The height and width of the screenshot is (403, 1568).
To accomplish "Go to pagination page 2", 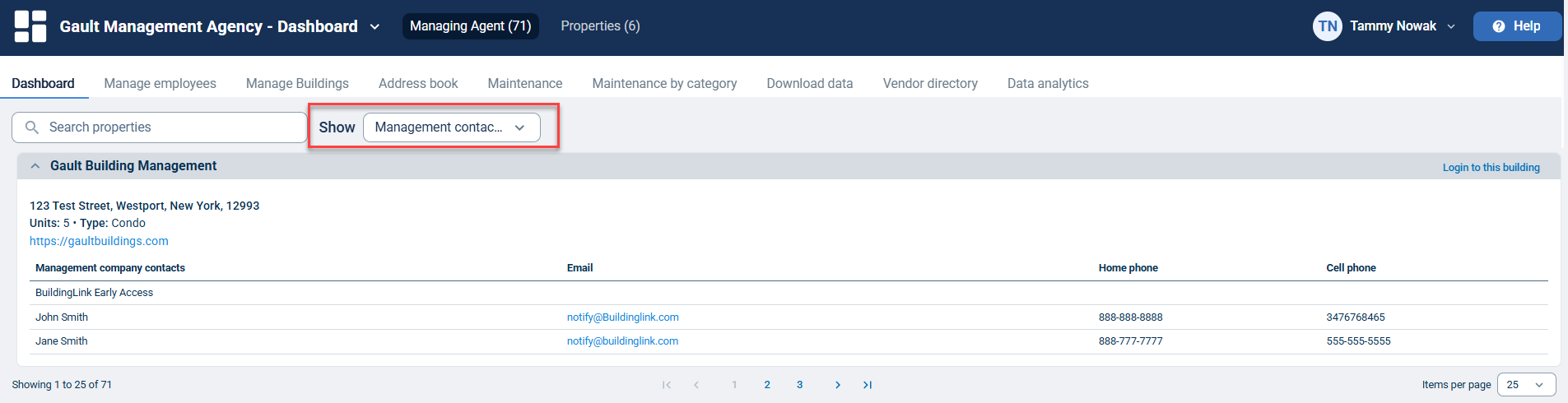I will pos(767,385).
